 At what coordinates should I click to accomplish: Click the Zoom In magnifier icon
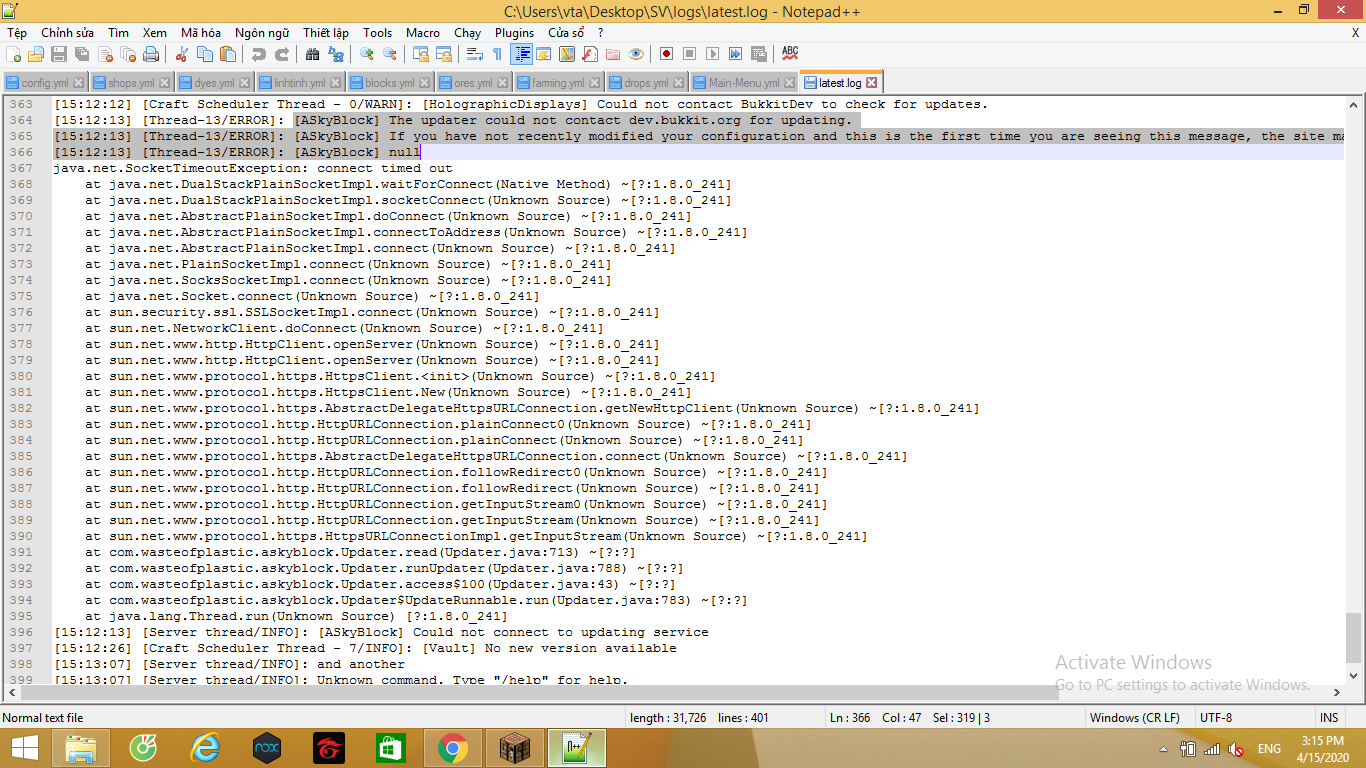tap(367, 54)
